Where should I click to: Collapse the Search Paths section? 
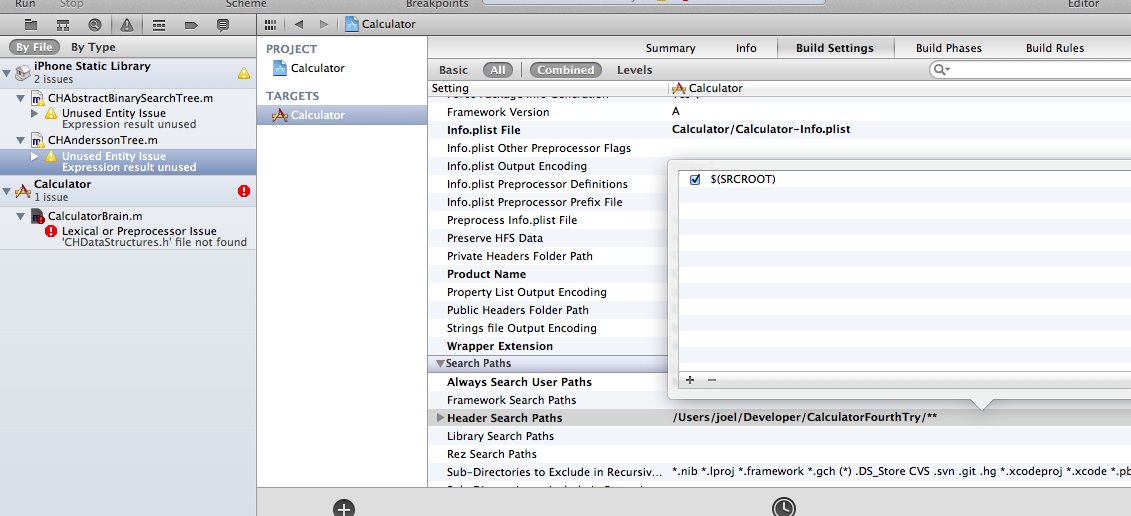(x=441, y=364)
